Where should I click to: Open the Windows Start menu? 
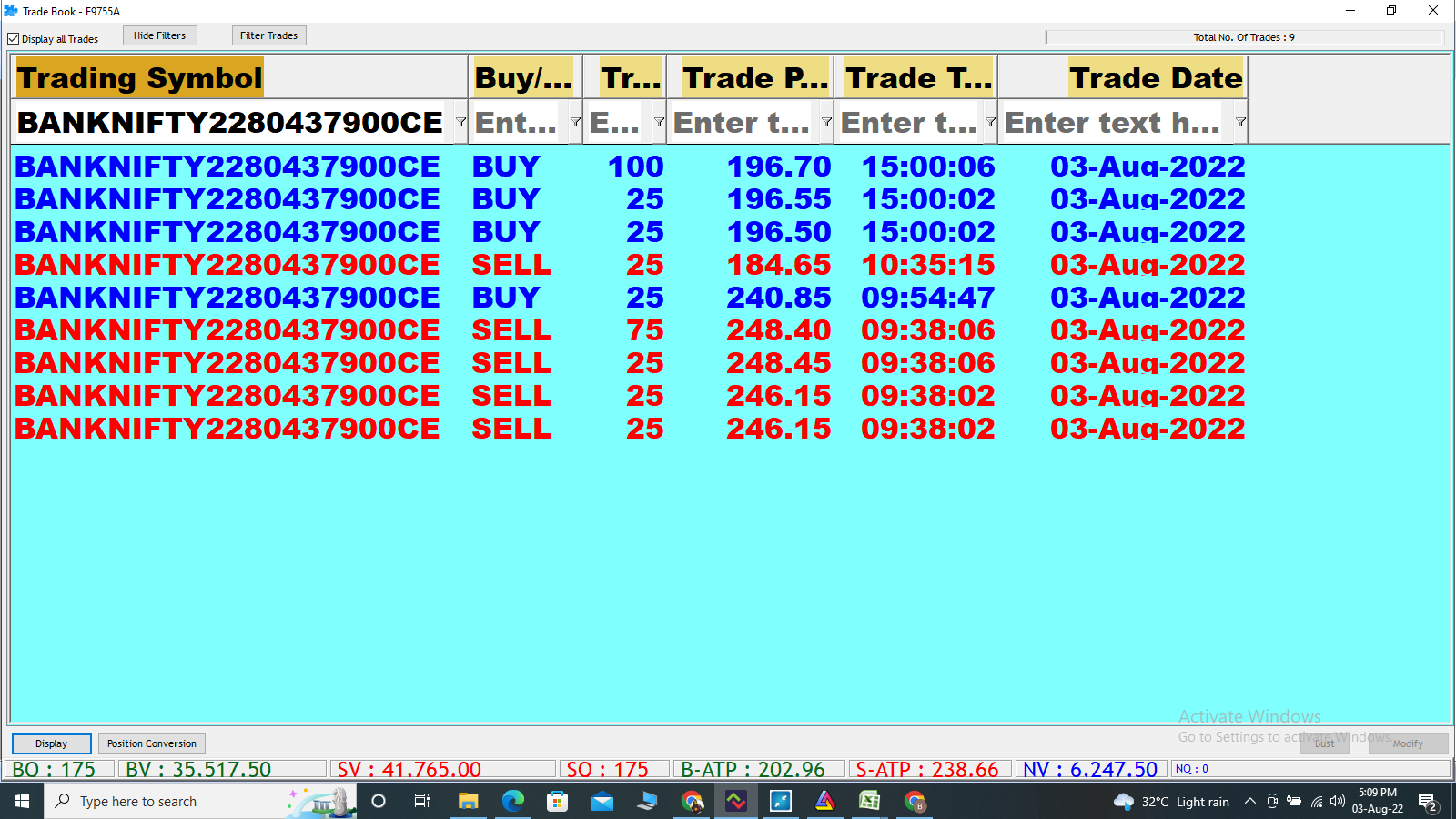tap(22, 801)
